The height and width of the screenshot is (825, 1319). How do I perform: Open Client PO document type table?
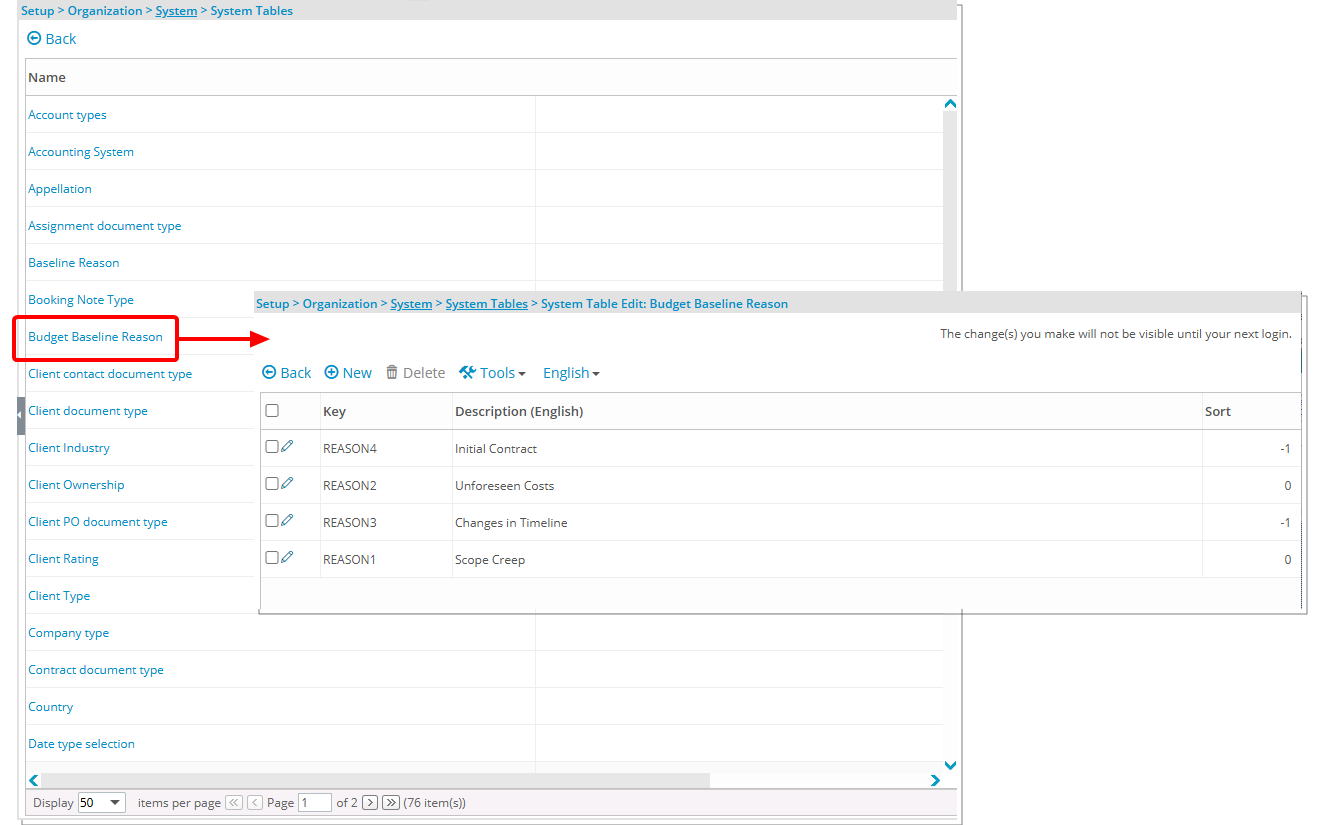tap(98, 522)
